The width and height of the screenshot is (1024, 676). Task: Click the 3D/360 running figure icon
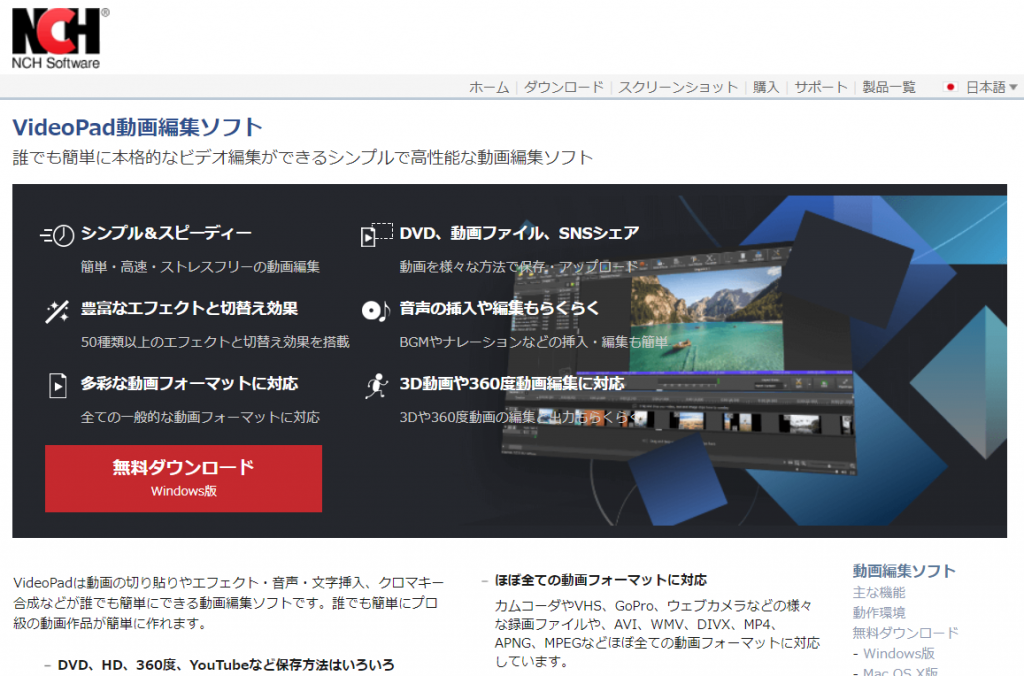(x=377, y=386)
